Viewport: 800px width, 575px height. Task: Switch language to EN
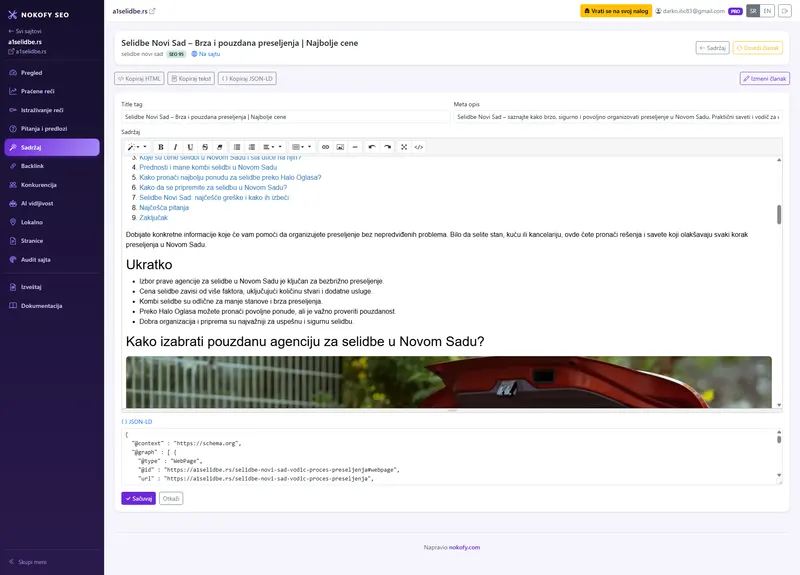767,11
